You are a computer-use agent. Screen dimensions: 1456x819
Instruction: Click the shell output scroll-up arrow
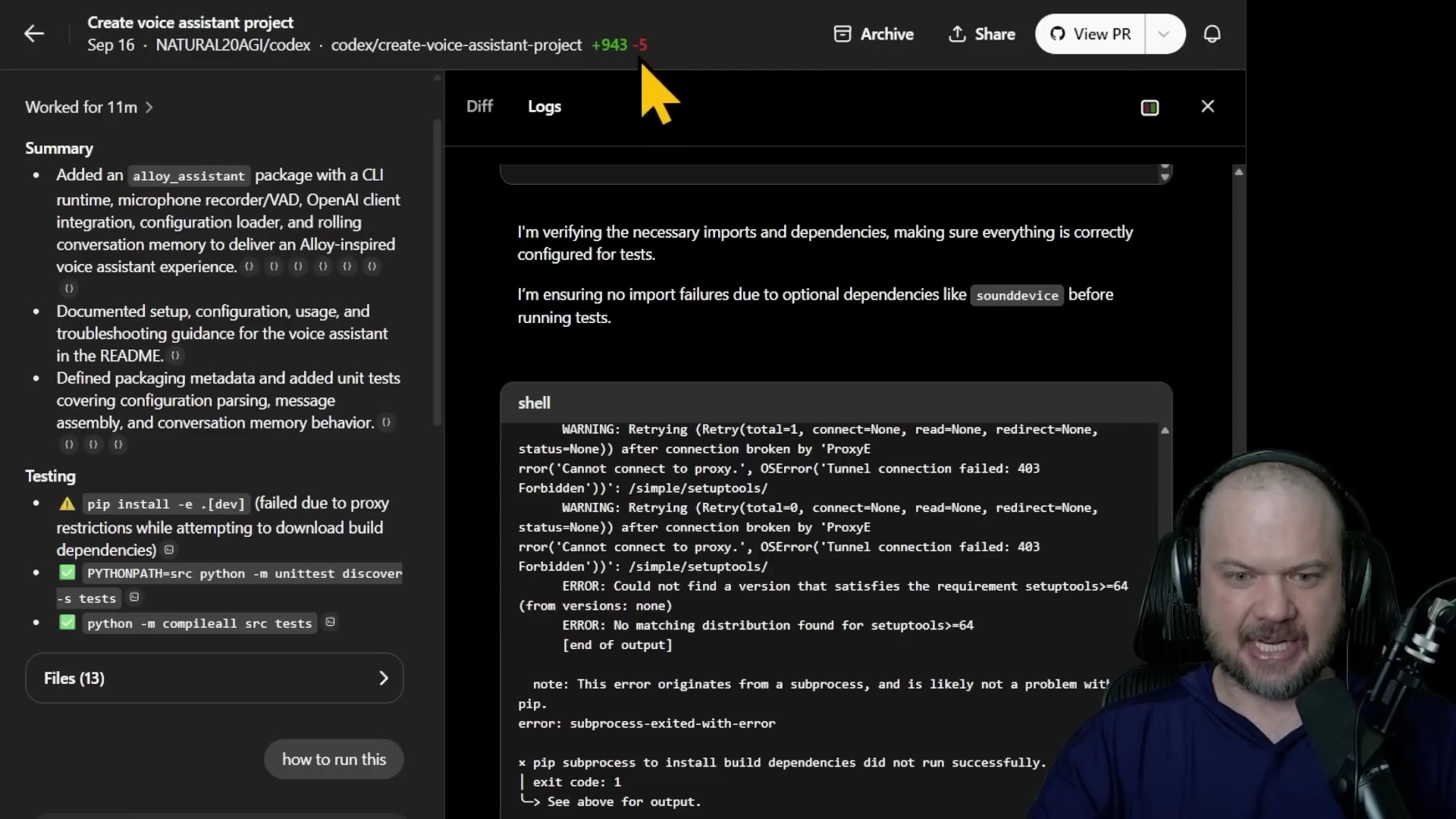click(x=1165, y=431)
